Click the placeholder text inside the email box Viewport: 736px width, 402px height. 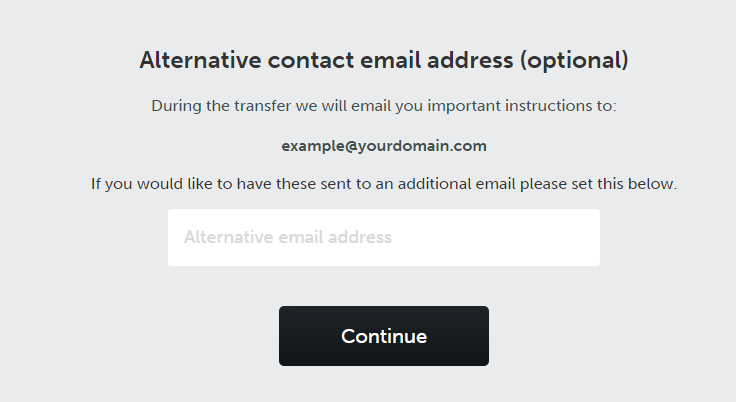coord(287,237)
